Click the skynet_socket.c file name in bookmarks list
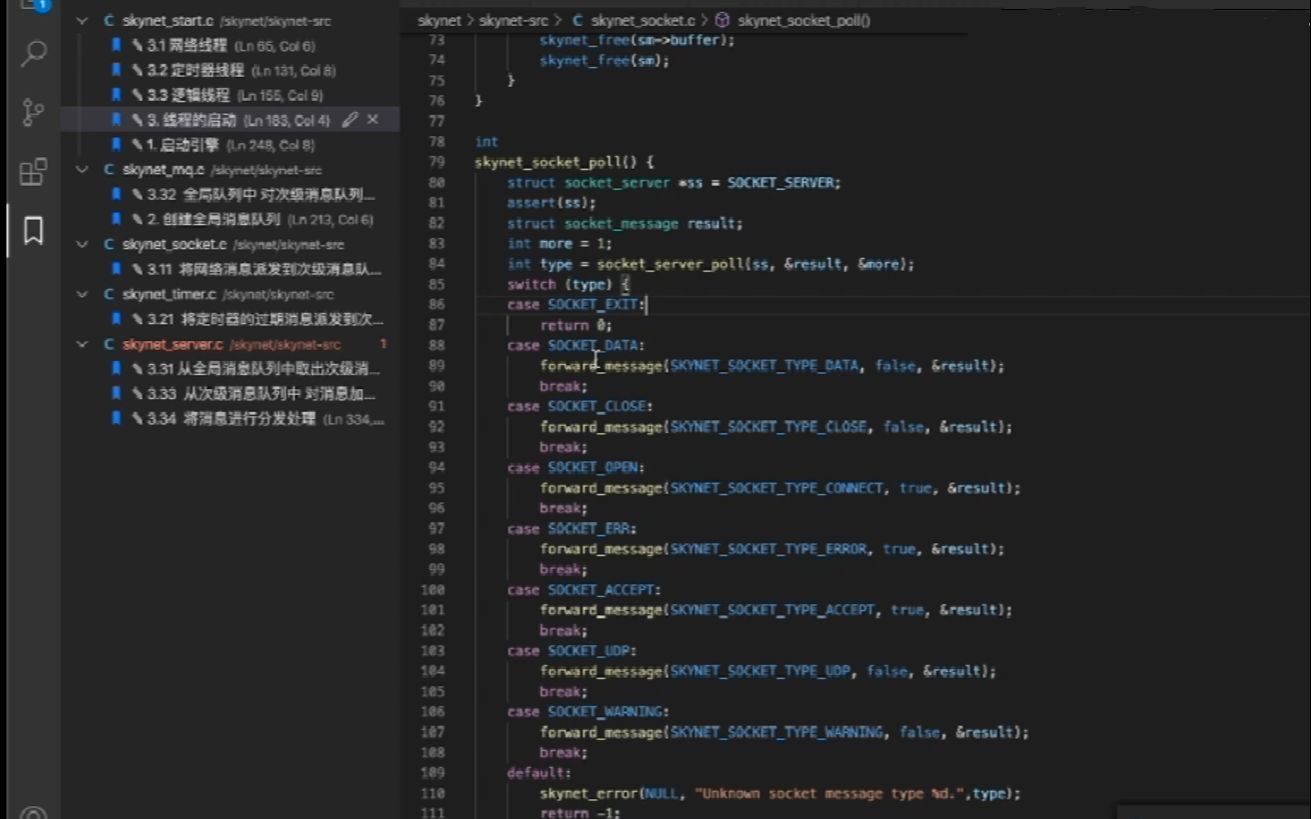This screenshot has width=1311, height=819. [174, 244]
